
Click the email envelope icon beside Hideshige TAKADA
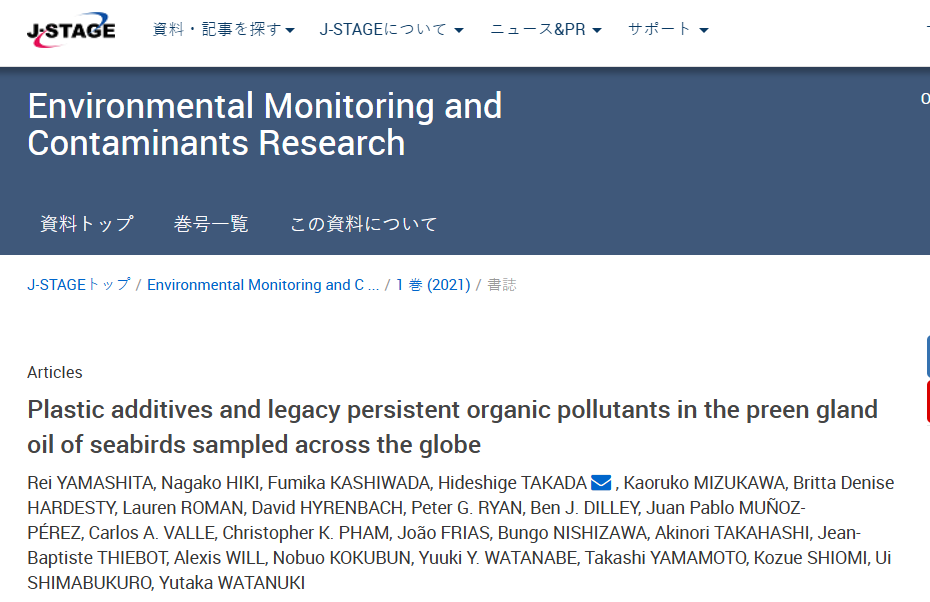tap(601, 483)
